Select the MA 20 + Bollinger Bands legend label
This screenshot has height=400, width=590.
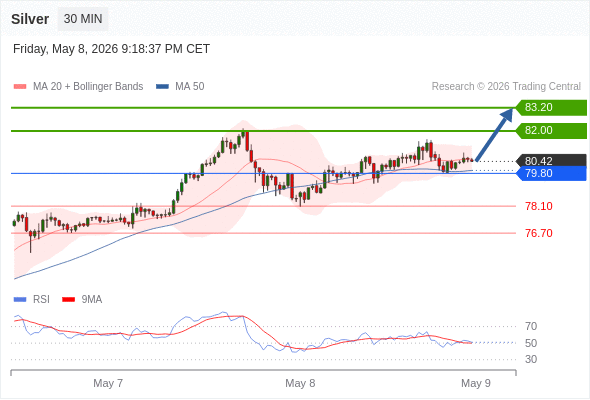[x=88, y=87]
